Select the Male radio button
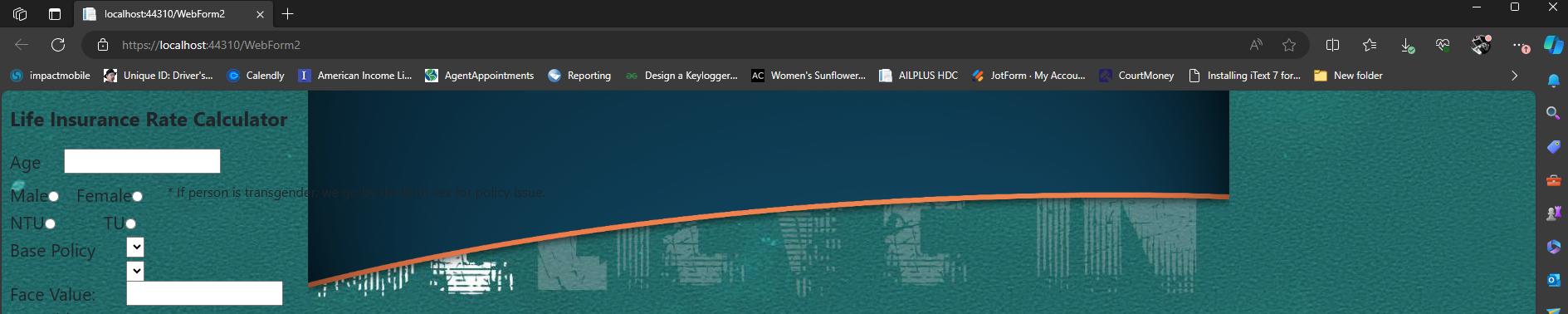The image size is (1568, 314). [53, 196]
